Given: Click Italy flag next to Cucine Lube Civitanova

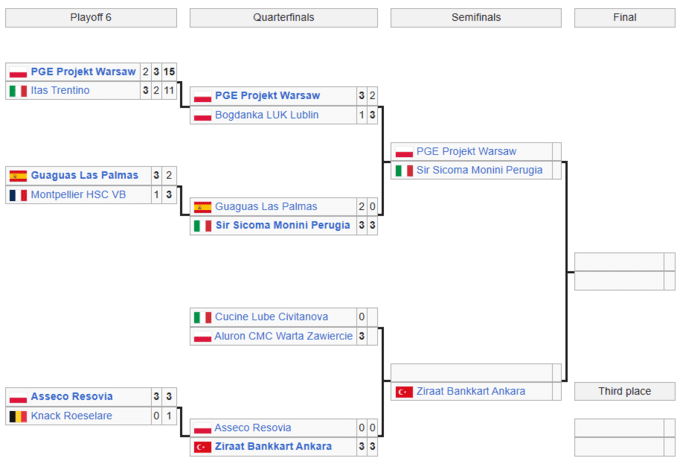Looking at the screenshot, I should pos(202,317).
